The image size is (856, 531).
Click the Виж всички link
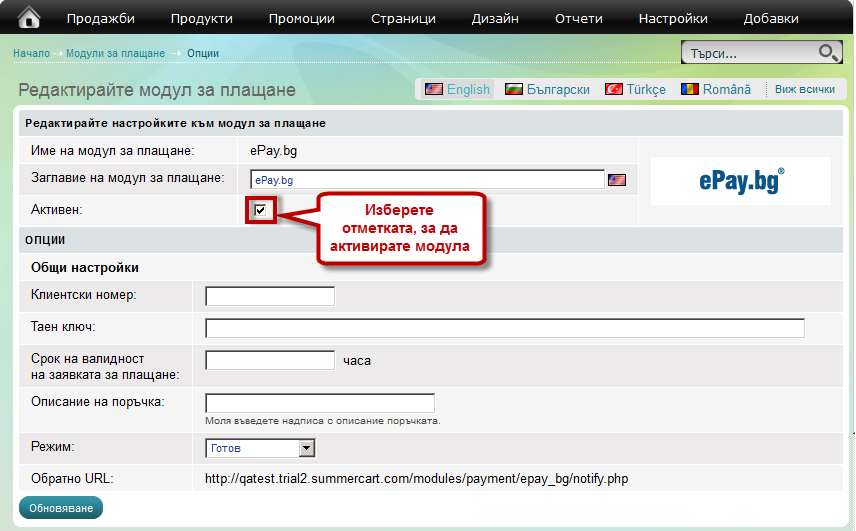tap(804, 89)
